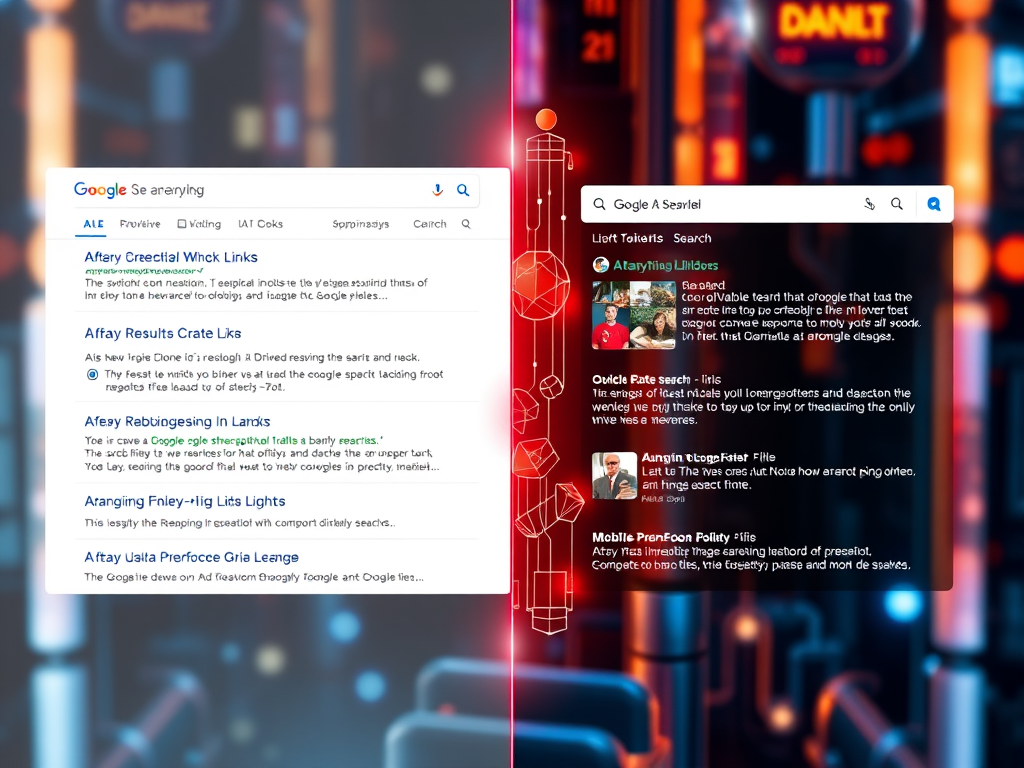
Task: Select the Caitch tab
Action: tap(430, 224)
